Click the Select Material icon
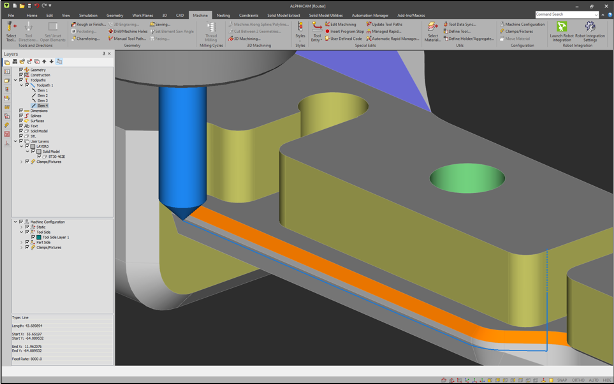The width and height of the screenshot is (614, 384). pos(433,31)
